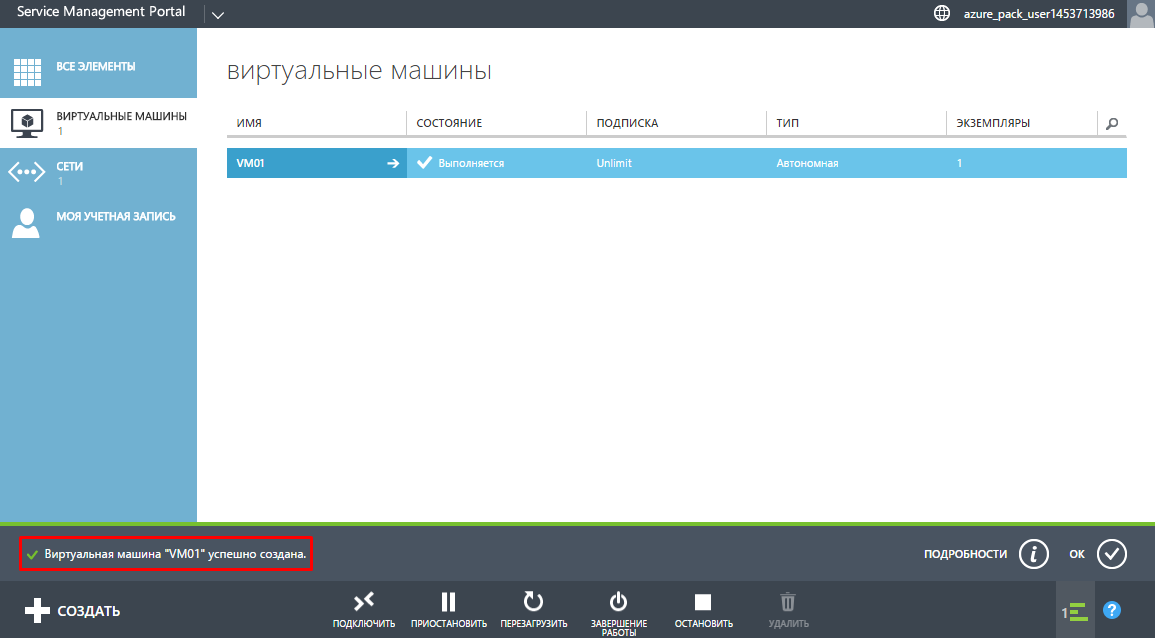Dismiss the notification with OK

pos(1111,553)
